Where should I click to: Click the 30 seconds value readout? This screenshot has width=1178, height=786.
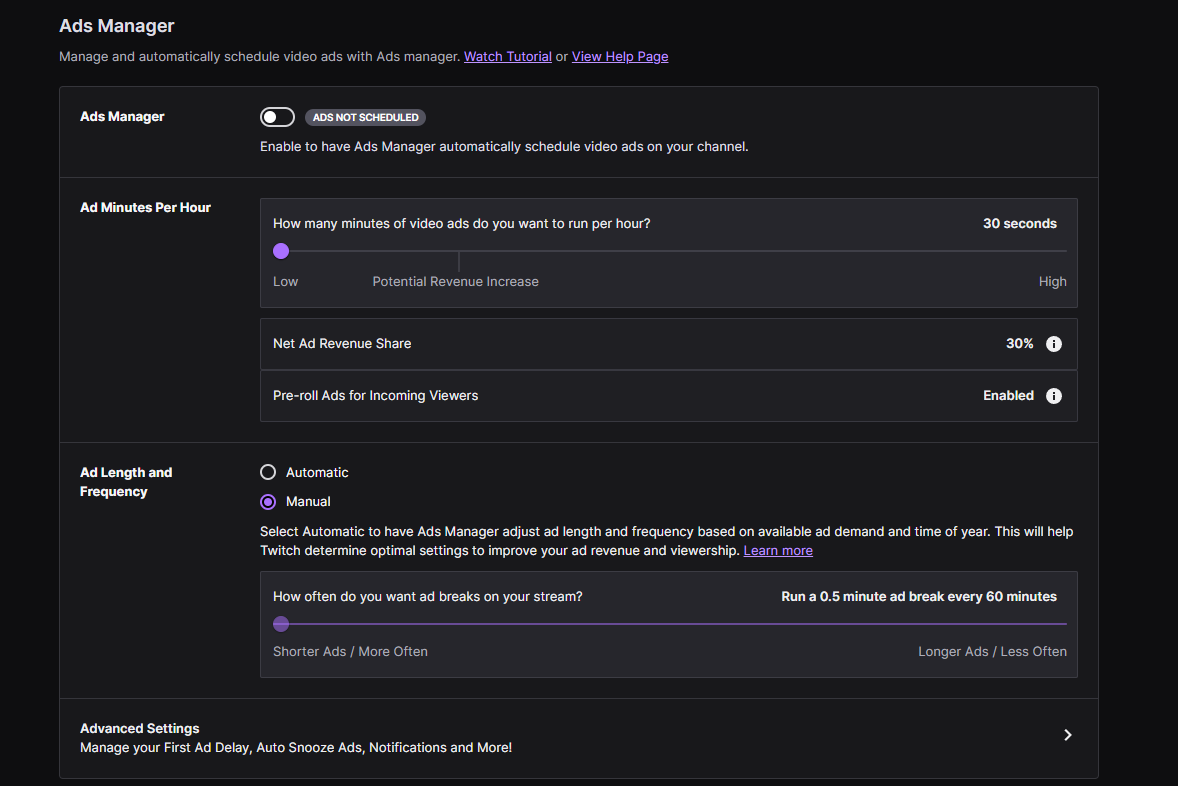click(x=1019, y=224)
